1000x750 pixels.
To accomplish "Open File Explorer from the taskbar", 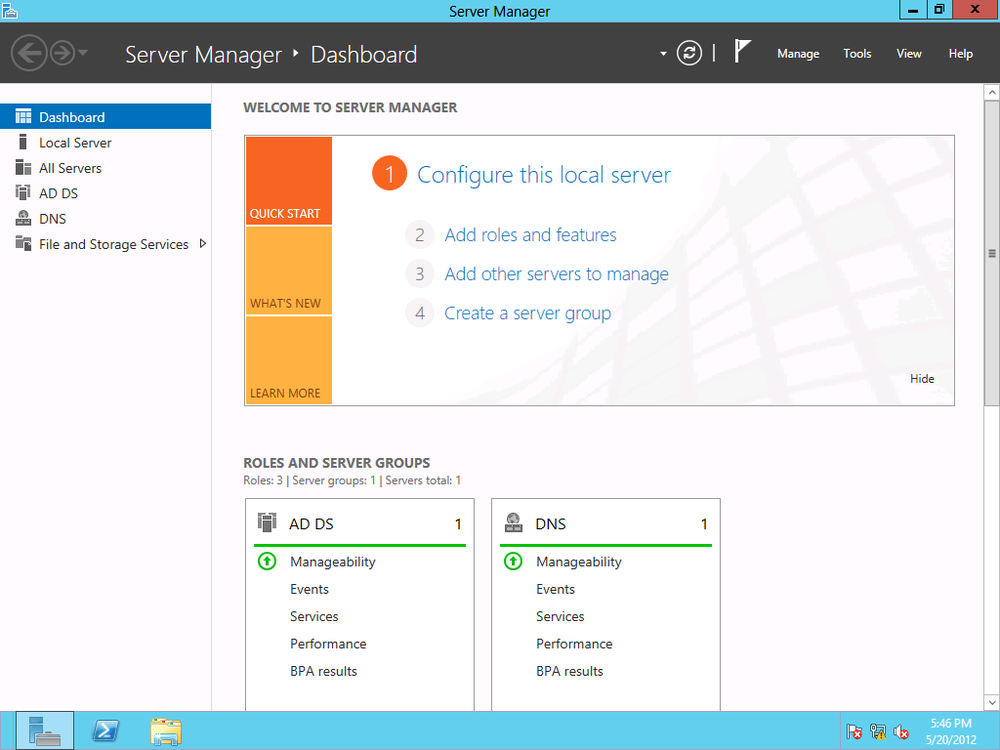I will coord(166,732).
